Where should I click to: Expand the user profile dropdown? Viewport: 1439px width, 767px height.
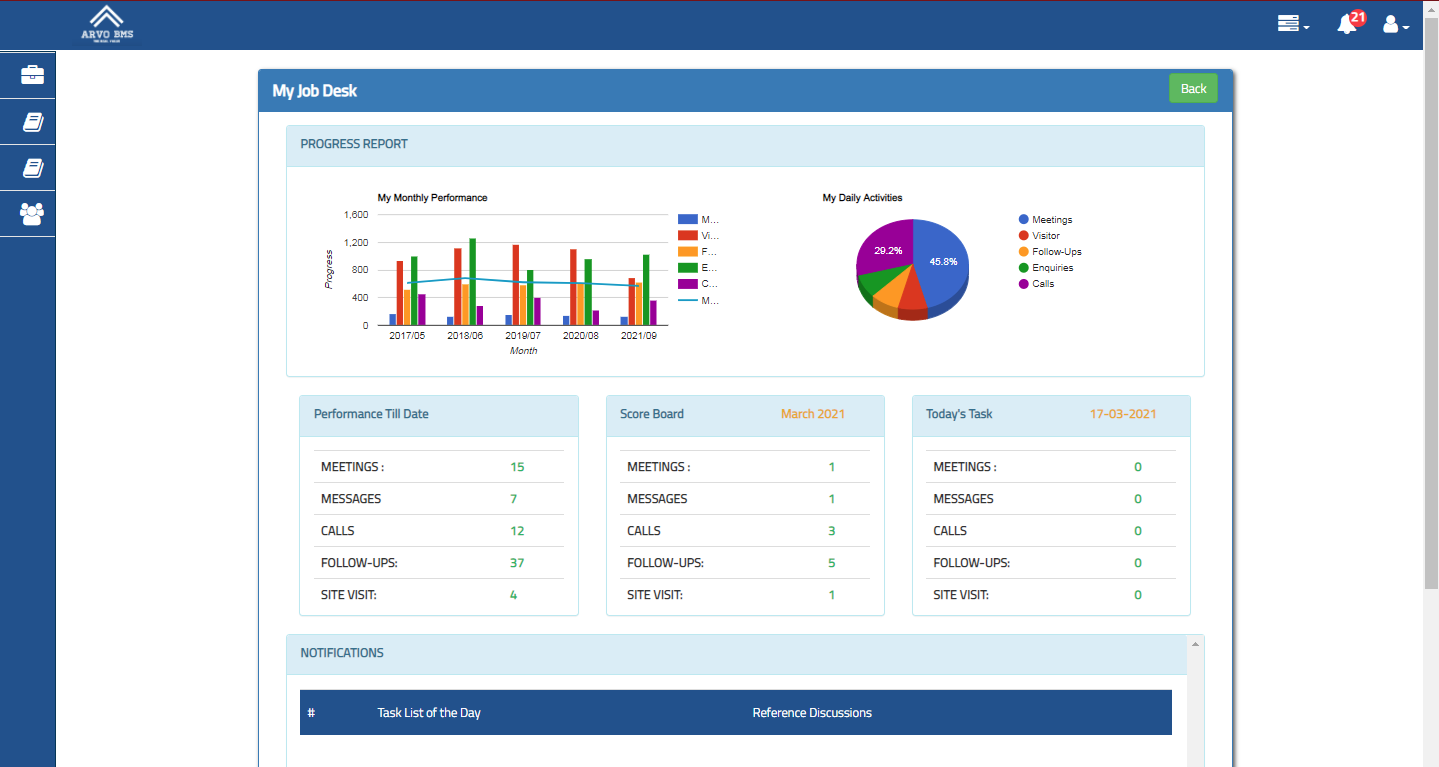1396,24
